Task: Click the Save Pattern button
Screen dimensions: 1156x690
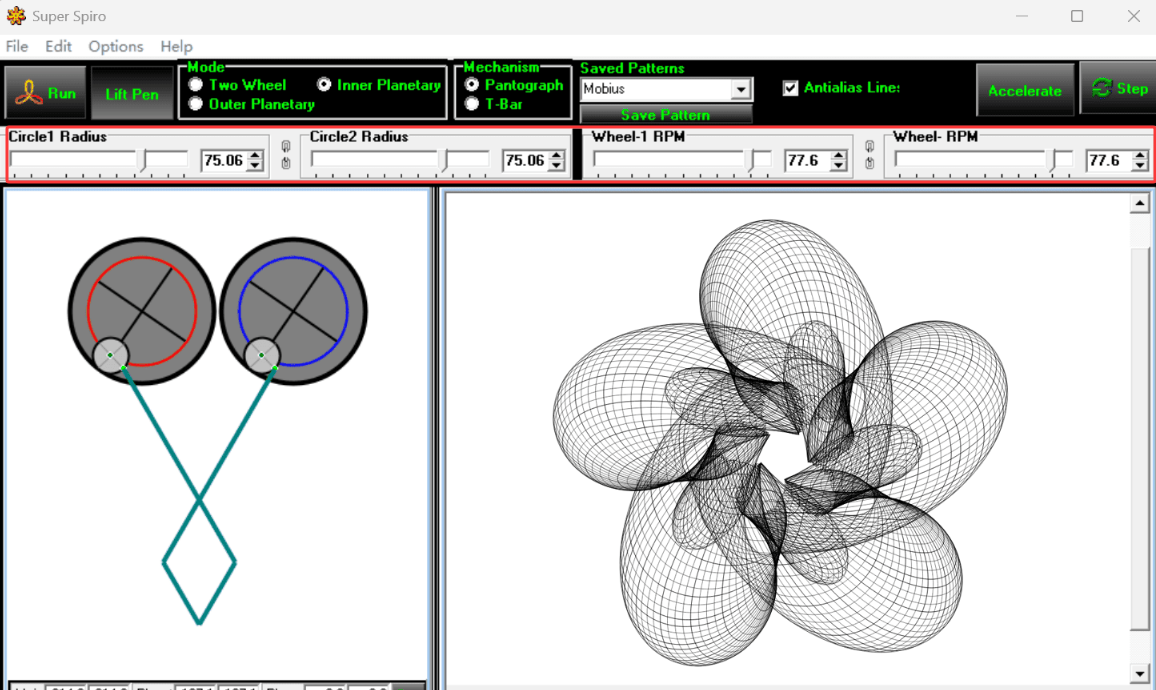Action: [666, 114]
